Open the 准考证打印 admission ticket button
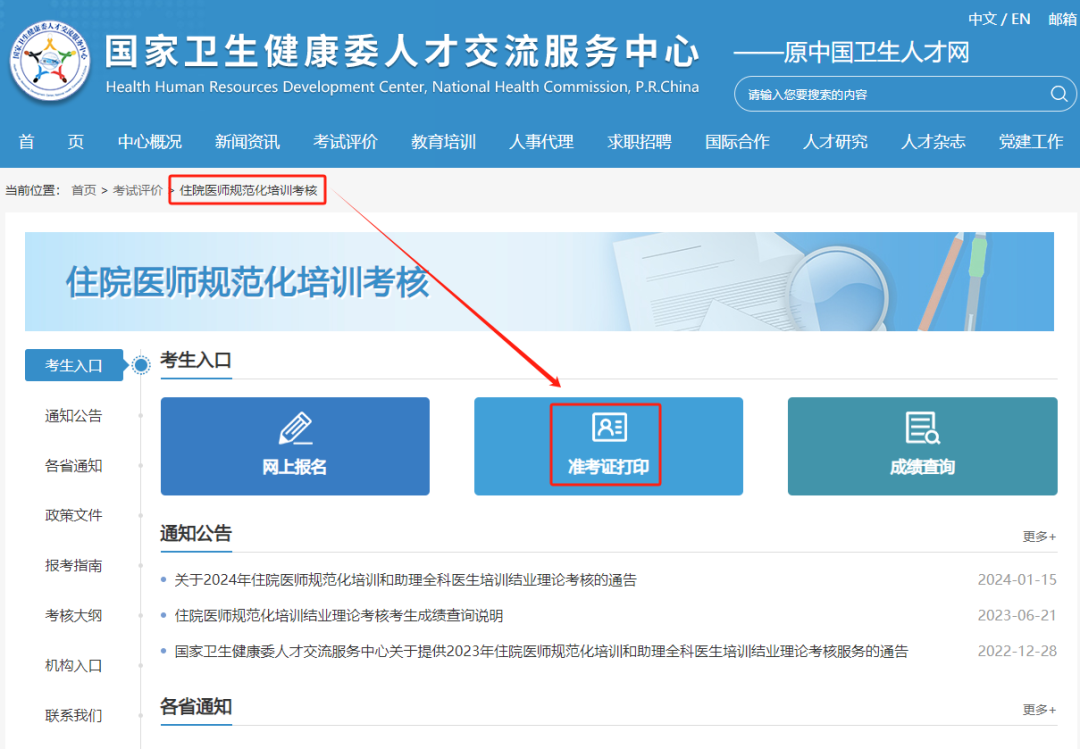This screenshot has height=749, width=1080. [608, 446]
